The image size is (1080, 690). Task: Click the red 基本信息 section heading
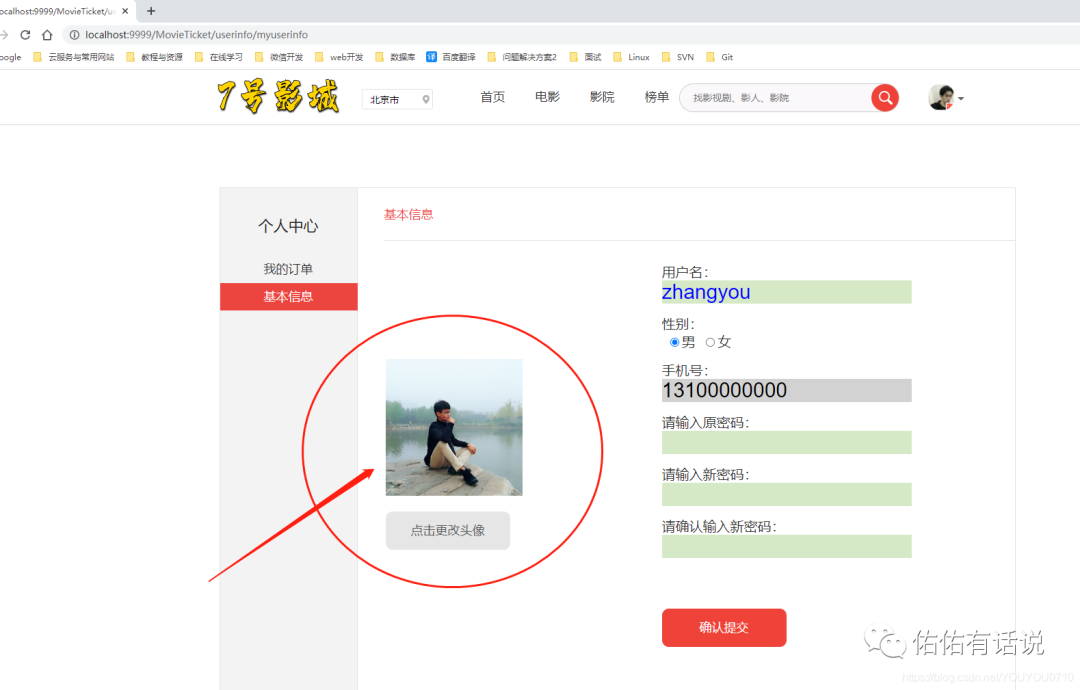tap(408, 215)
